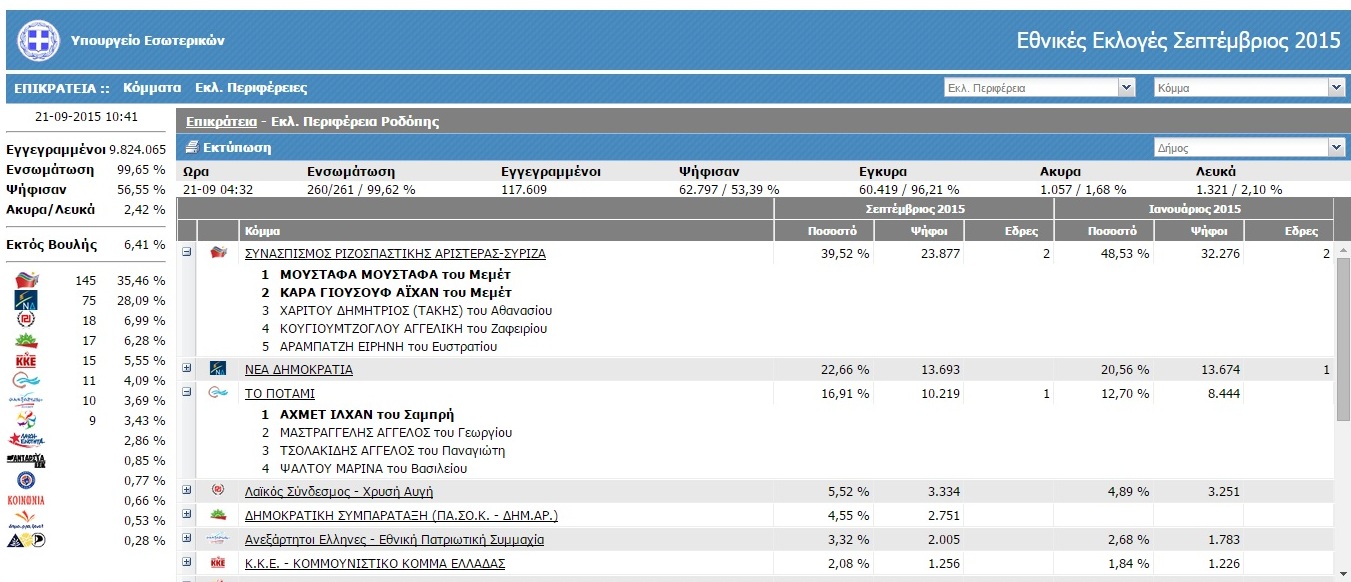Click the Golden Dawn logo in the results table

(x=218, y=491)
